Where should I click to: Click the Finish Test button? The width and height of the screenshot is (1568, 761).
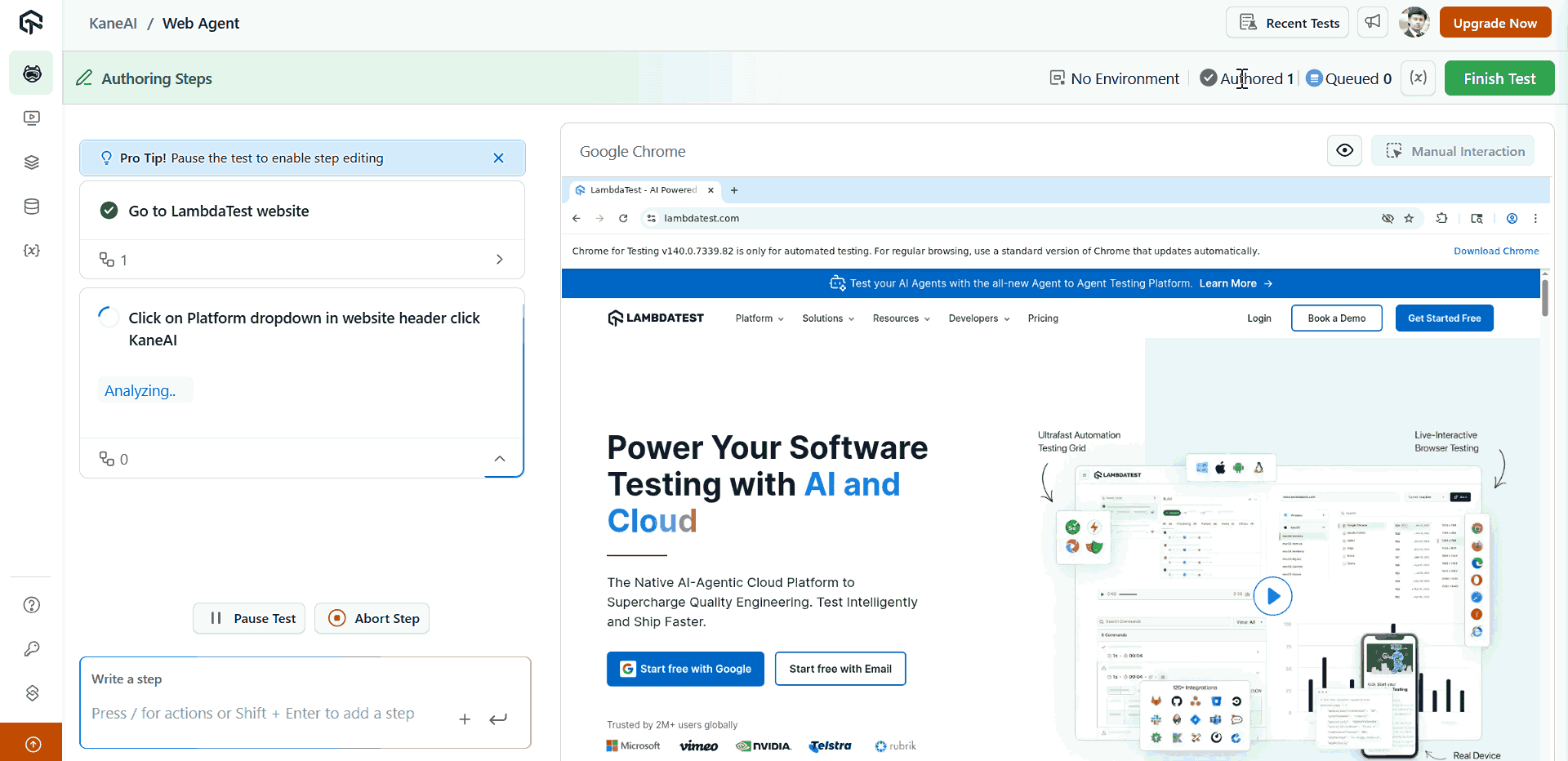click(1499, 78)
